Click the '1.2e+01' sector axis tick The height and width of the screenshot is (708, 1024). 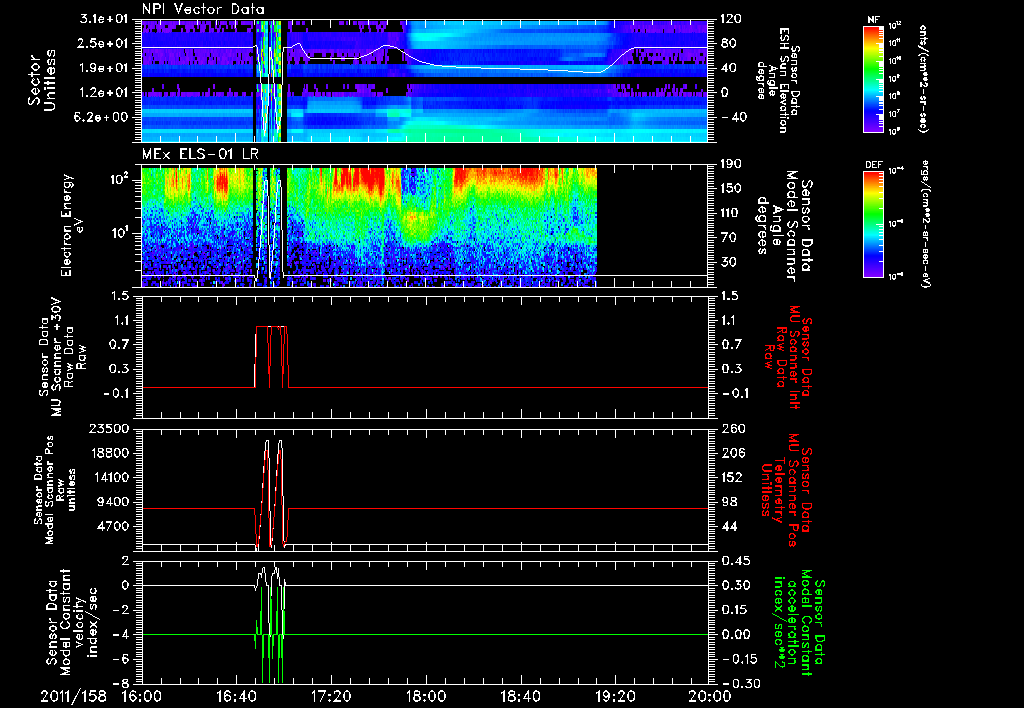click(104, 92)
